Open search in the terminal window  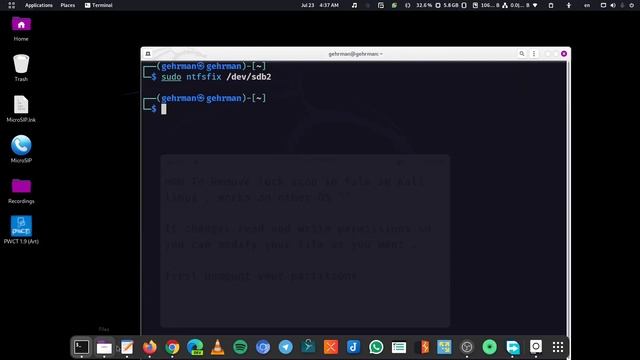click(522, 54)
